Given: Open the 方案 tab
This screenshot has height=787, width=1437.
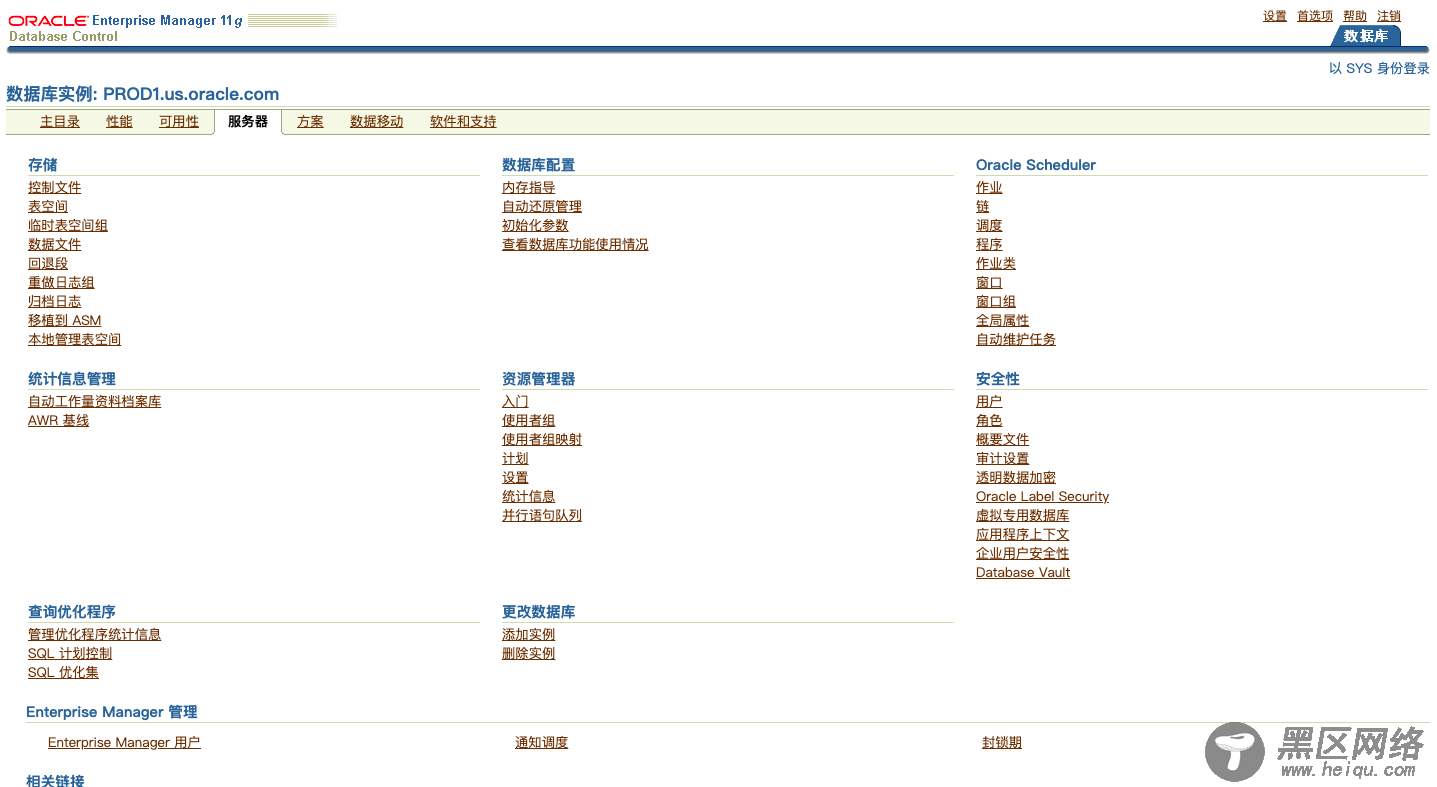Looking at the screenshot, I should coord(310,122).
